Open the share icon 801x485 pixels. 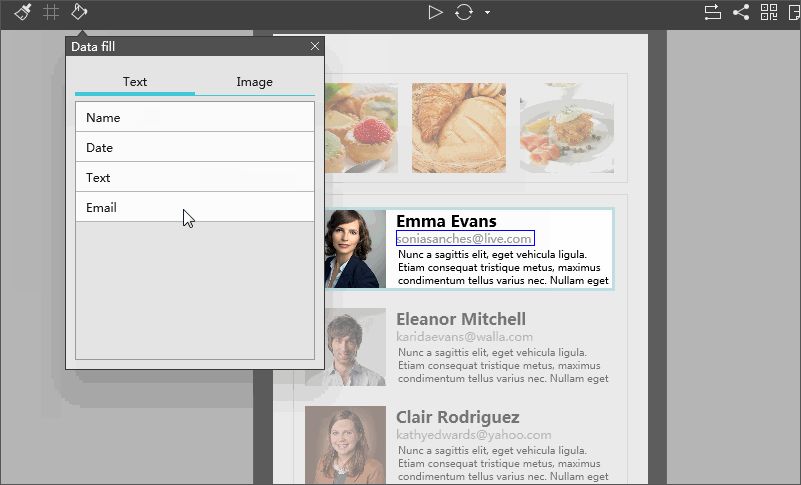click(x=741, y=12)
